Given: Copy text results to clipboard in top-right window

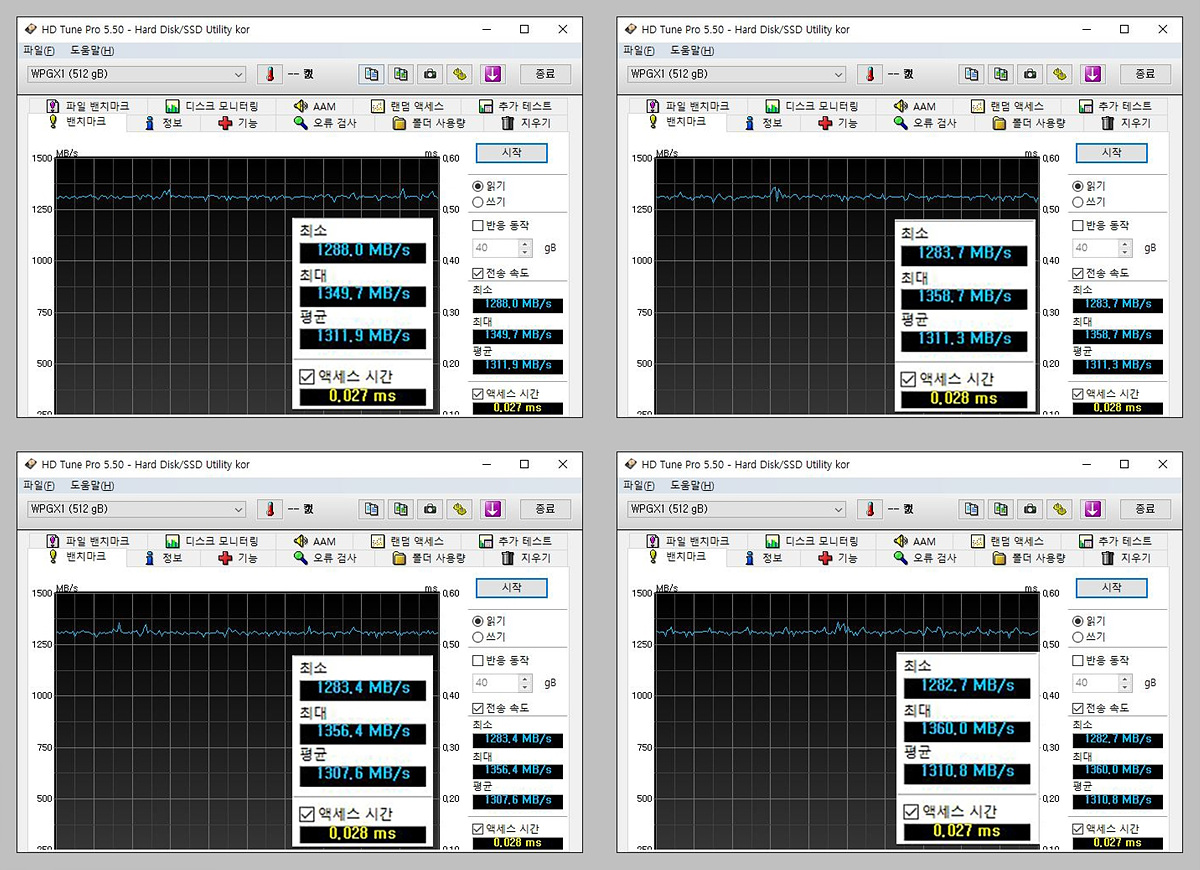Looking at the screenshot, I should pyautogui.click(x=972, y=74).
